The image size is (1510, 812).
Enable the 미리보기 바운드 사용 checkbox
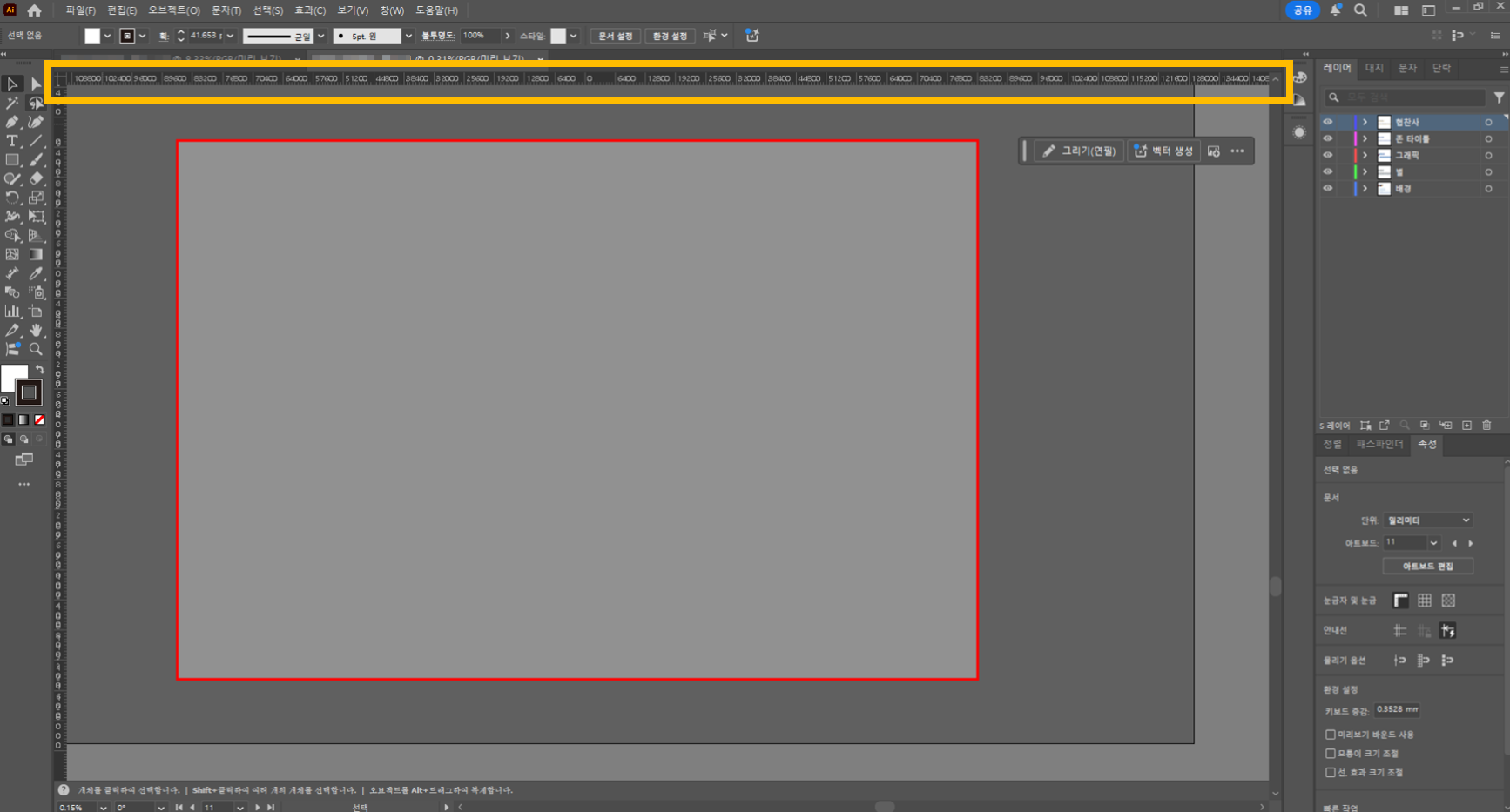[x=1330, y=734]
